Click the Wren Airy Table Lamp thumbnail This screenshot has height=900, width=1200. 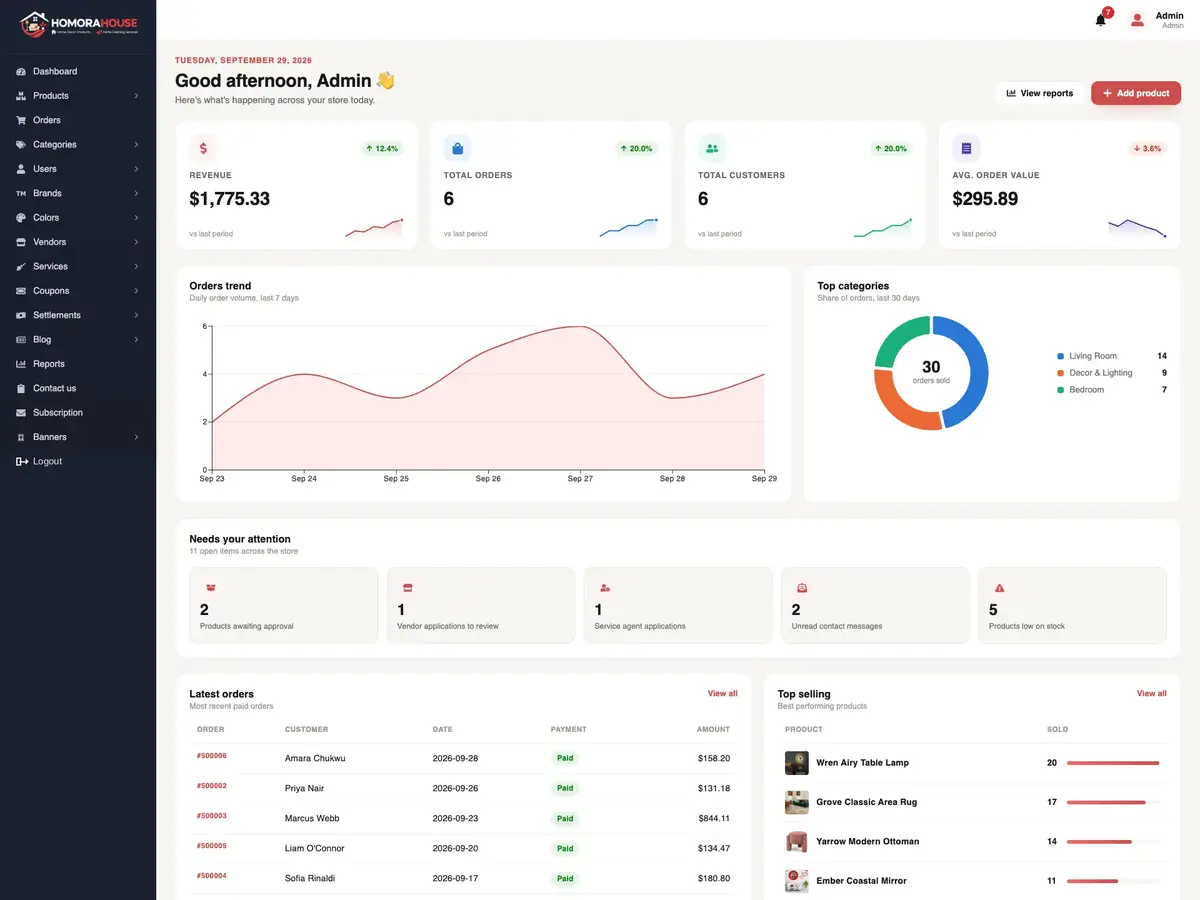(x=797, y=763)
